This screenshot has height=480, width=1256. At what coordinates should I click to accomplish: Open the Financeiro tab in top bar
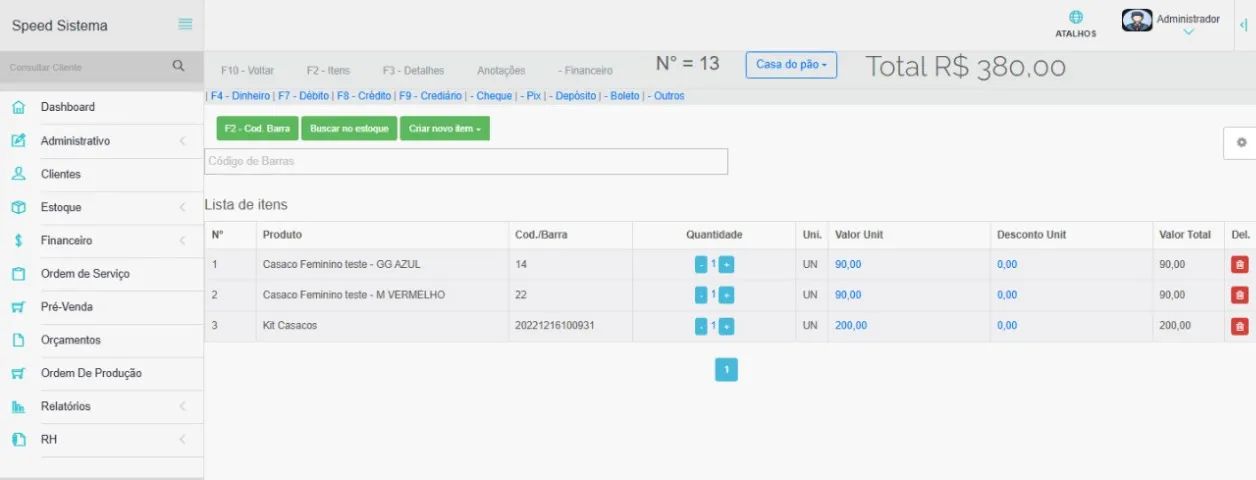585,71
